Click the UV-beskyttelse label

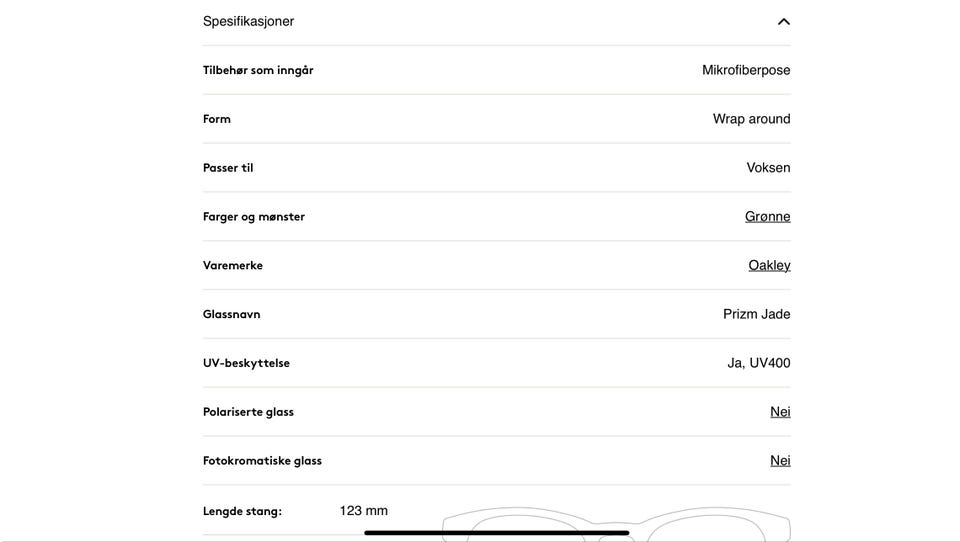246,363
